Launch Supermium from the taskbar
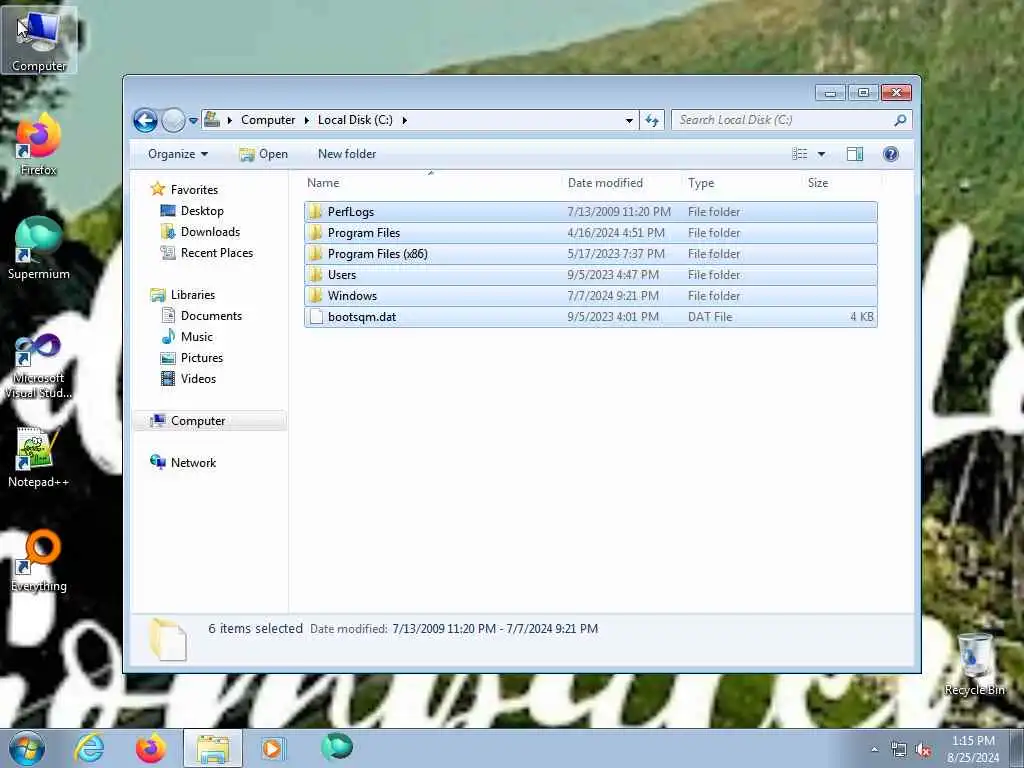1024x768 pixels. click(337, 748)
